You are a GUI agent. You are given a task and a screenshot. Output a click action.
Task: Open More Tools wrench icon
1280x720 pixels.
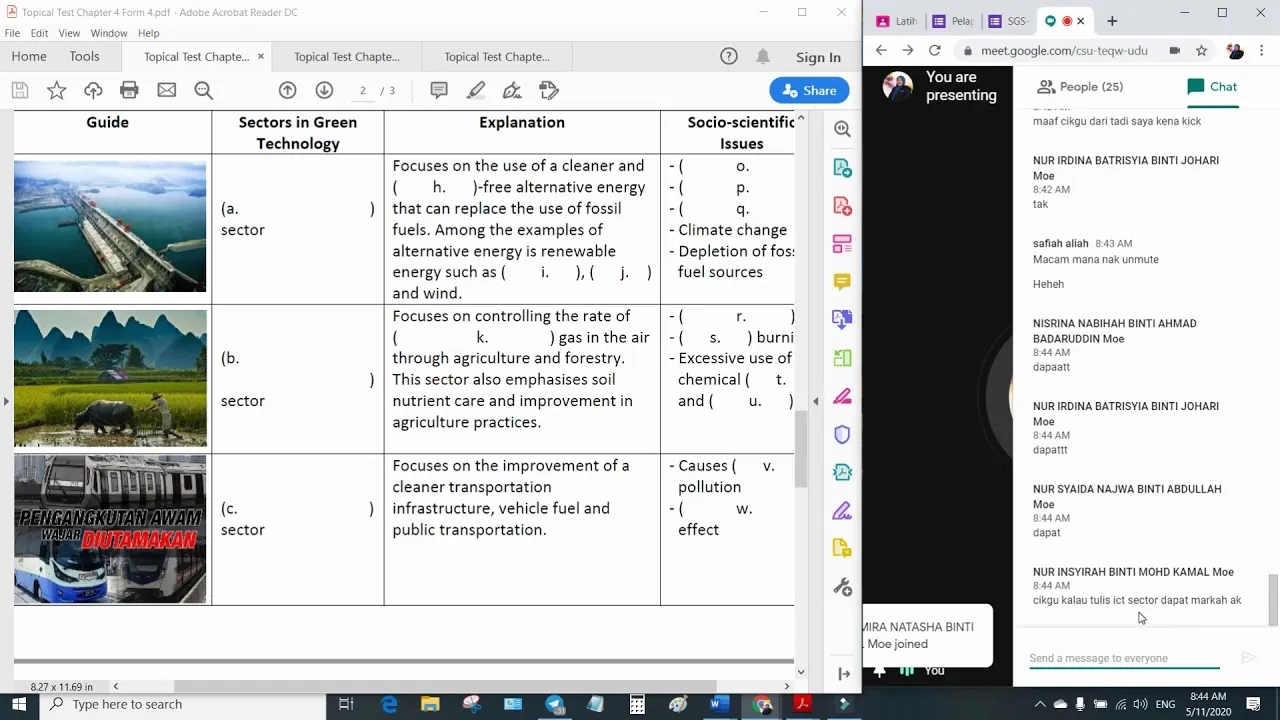(x=842, y=587)
